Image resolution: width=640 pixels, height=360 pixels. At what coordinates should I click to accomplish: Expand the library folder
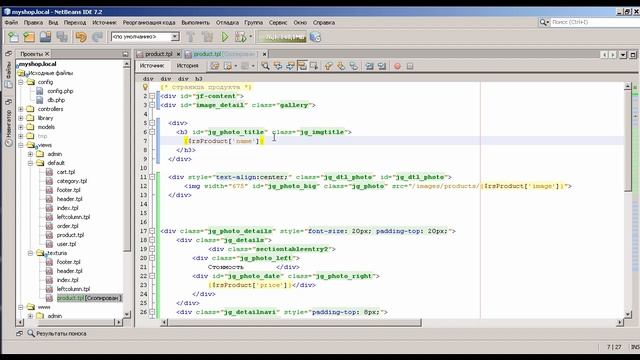click(x=21, y=118)
